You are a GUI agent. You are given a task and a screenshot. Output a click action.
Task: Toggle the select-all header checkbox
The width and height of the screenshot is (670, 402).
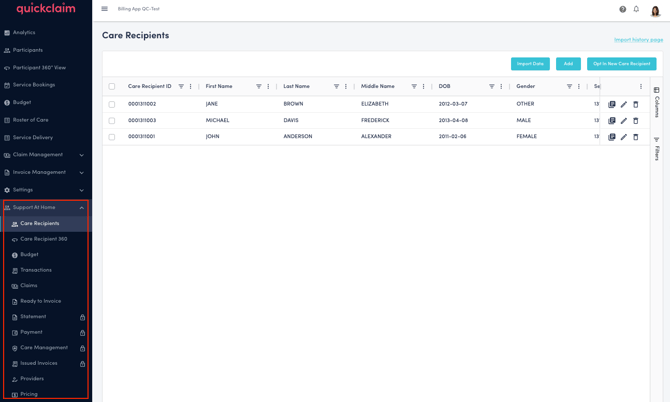[112, 87]
